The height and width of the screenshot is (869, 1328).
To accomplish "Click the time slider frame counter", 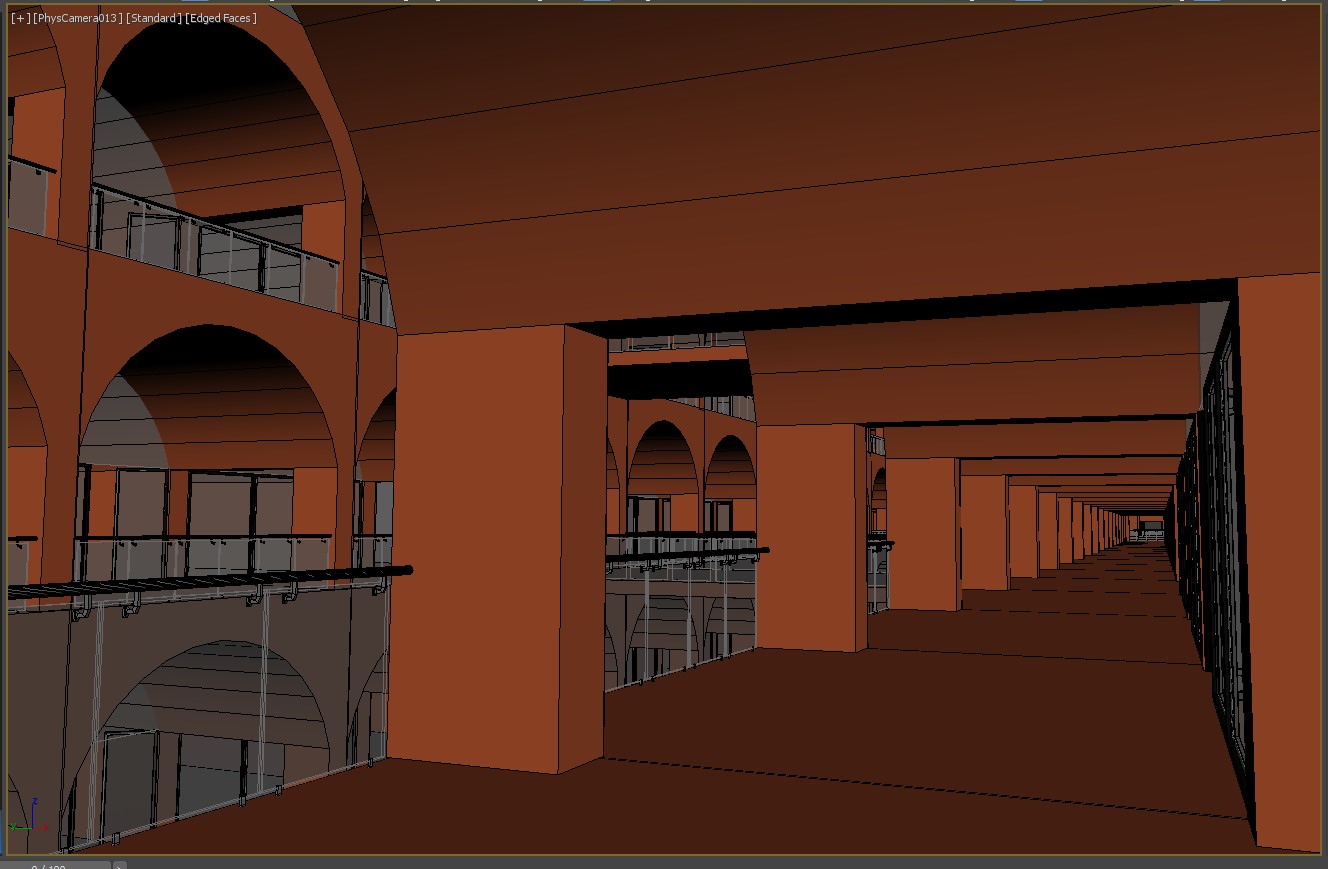I will (55, 866).
